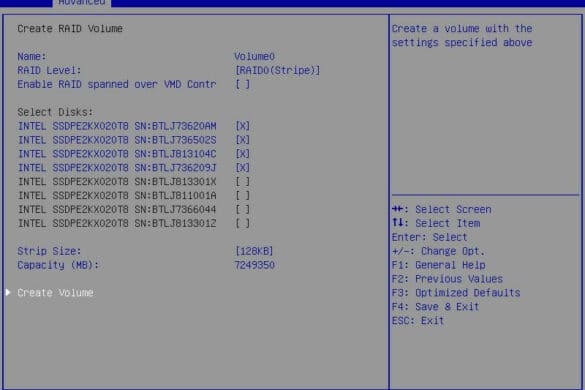Select disk row SN:BTLJ8133012
The height and width of the screenshot is (390, 585).
(x=117, y=224)
